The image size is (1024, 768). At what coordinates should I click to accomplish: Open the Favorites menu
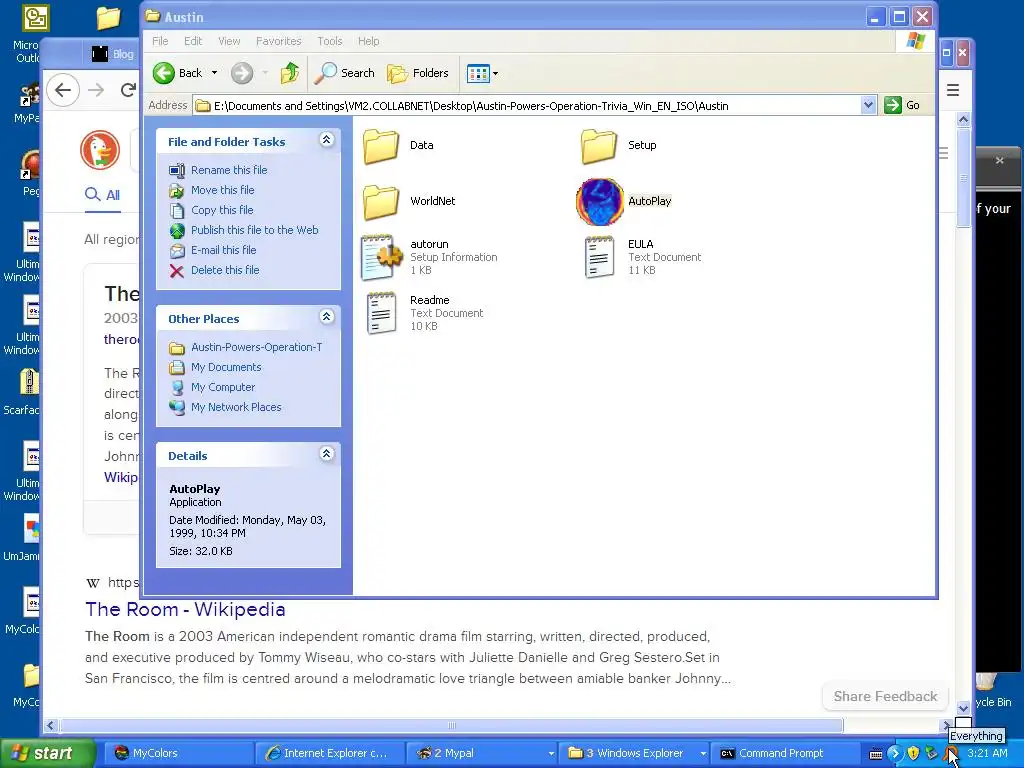pyautogui.click(x=278, y=41)
